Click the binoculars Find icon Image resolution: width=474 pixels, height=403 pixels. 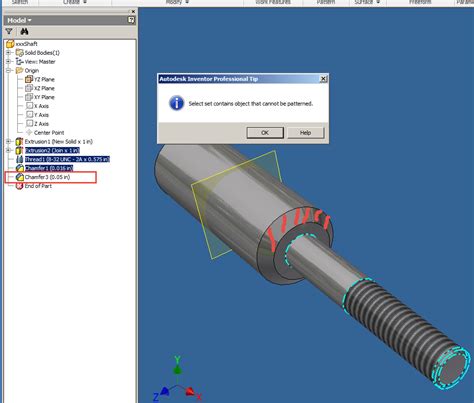coord(24,32)
